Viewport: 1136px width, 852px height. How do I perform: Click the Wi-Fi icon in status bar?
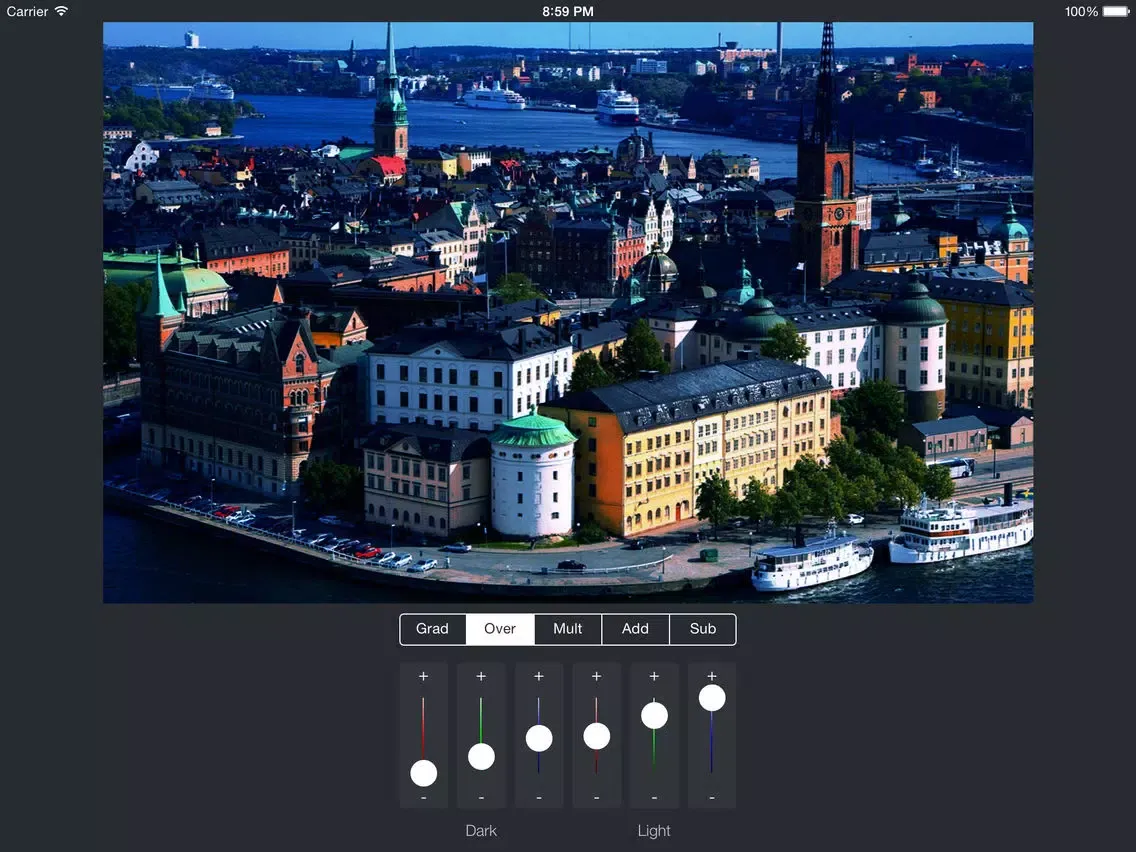pyautogui.click(x=62, y=11)
